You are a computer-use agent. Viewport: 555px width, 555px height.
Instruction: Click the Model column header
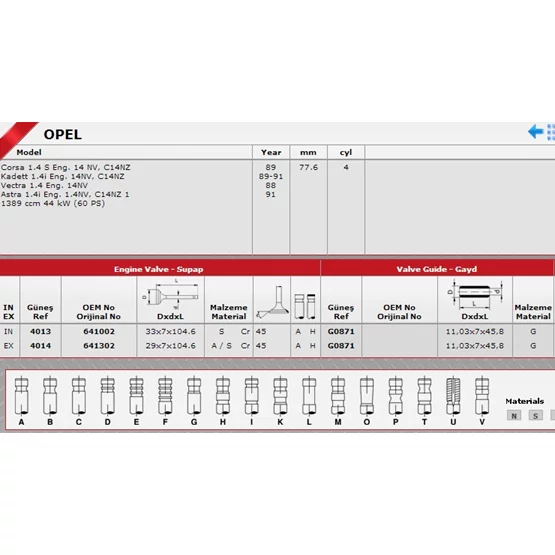(29, 152)
